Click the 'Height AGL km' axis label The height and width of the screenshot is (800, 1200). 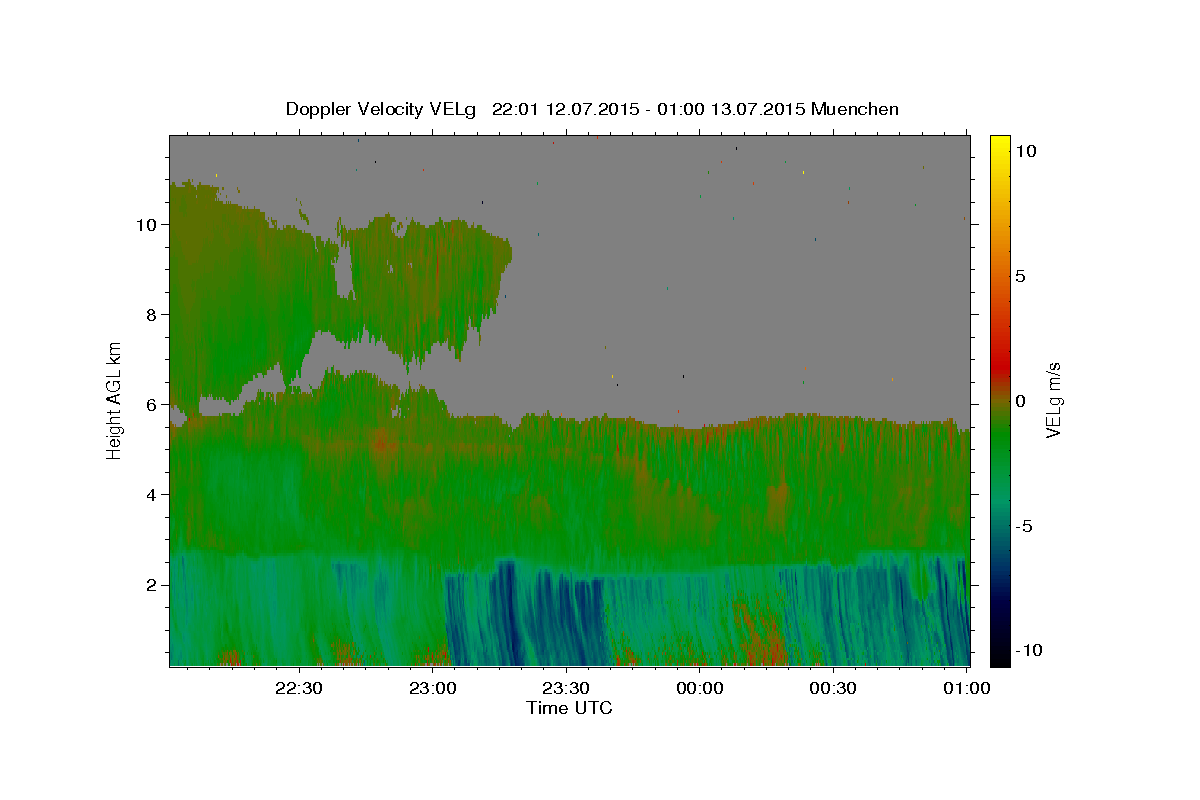pos(115,400)
